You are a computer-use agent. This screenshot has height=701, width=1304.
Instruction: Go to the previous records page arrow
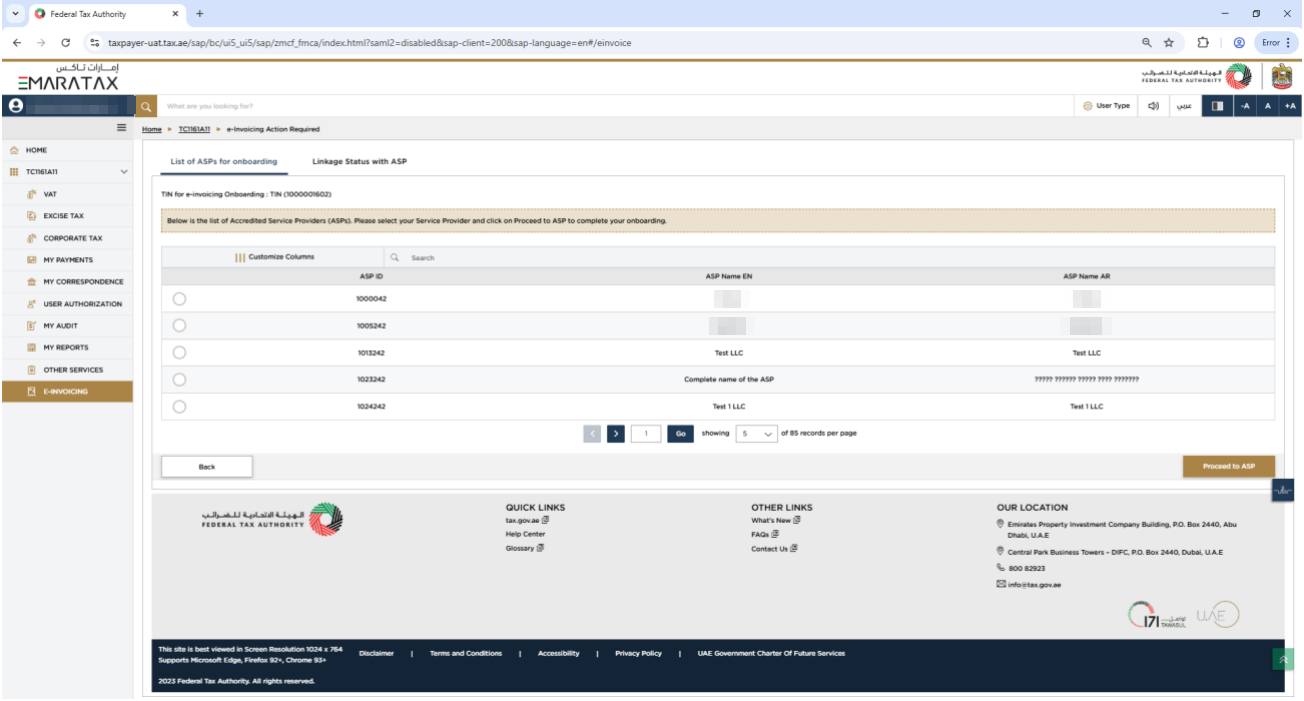pyautogui.click(x=592, y=434)
